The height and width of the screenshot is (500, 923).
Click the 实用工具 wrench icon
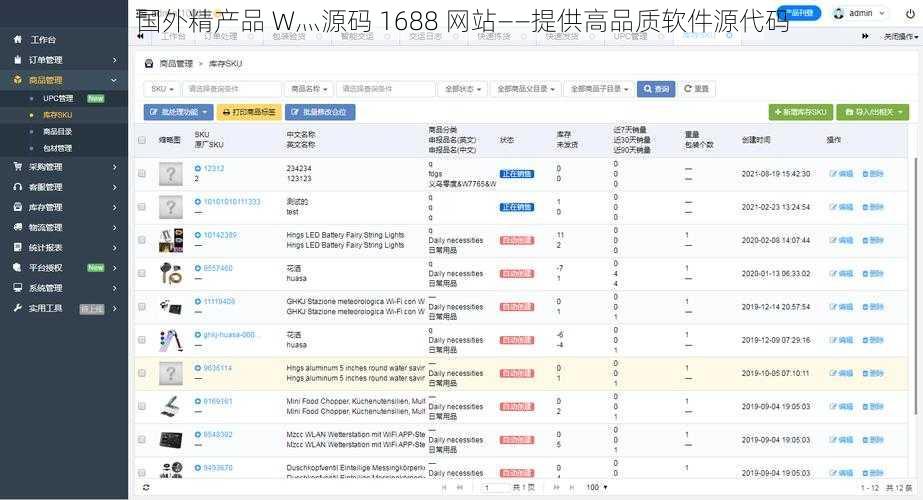coord(18,308)
